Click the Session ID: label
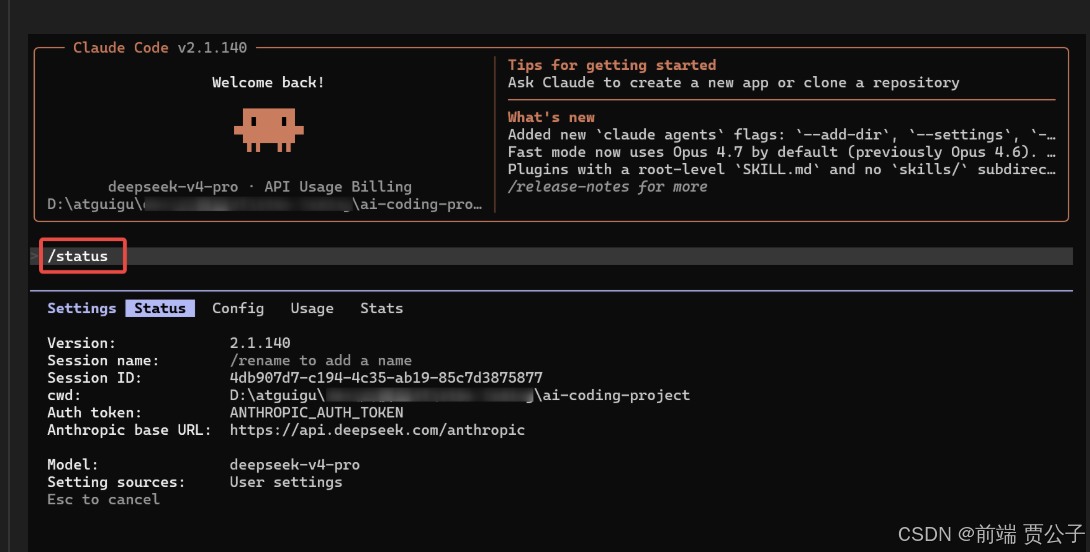Screen dimensions: 1090x552 pos(95,378)
